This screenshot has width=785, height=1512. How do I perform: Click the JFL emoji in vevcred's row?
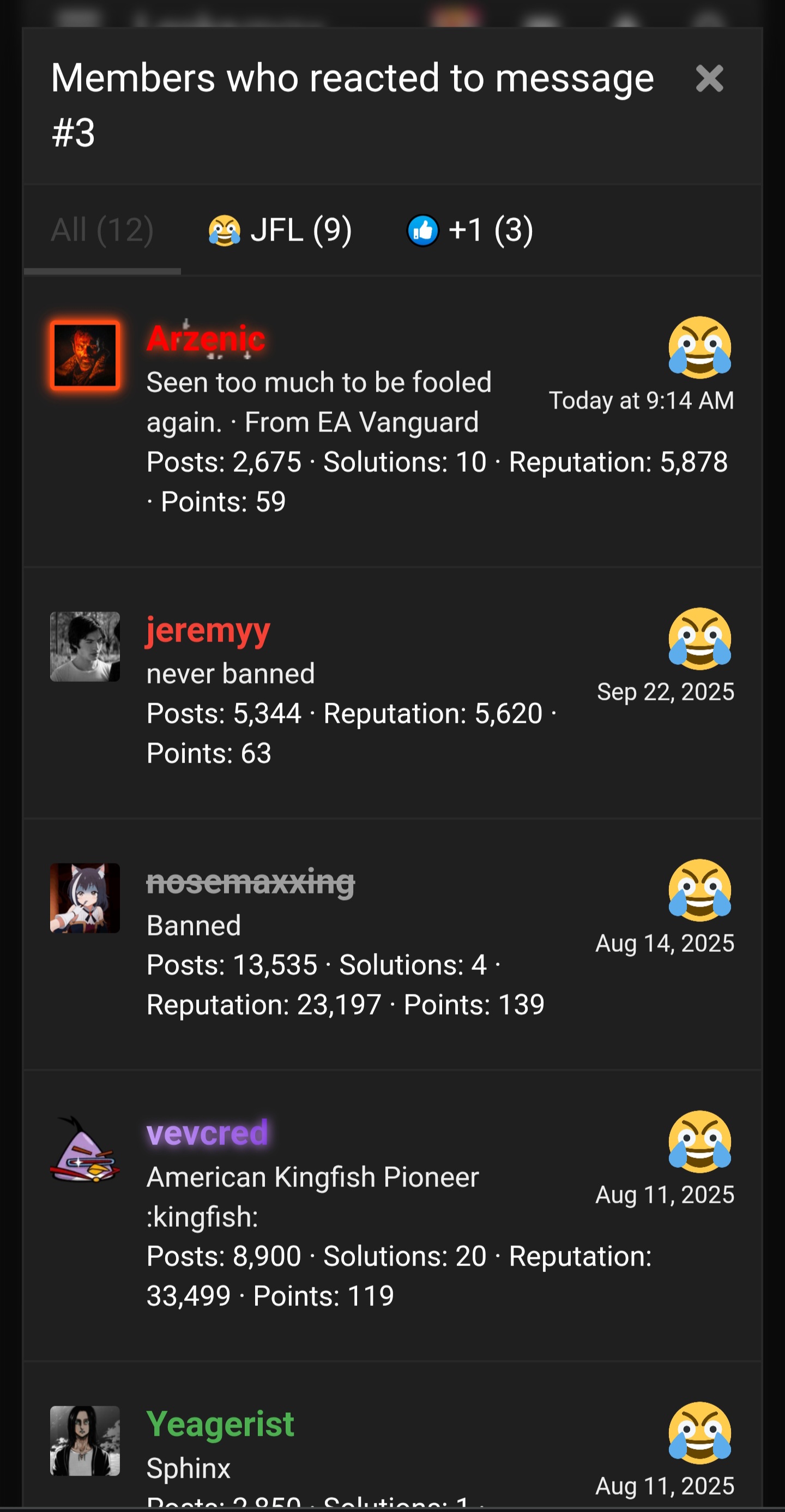tap(699, 1141)
